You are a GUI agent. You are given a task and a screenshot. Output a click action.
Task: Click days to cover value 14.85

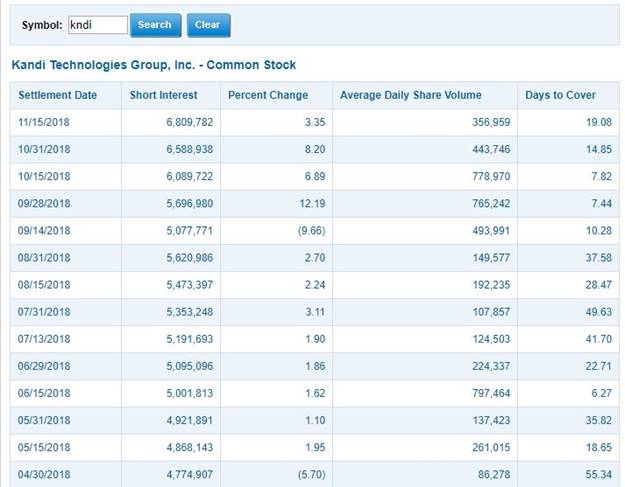click(599, 149)
